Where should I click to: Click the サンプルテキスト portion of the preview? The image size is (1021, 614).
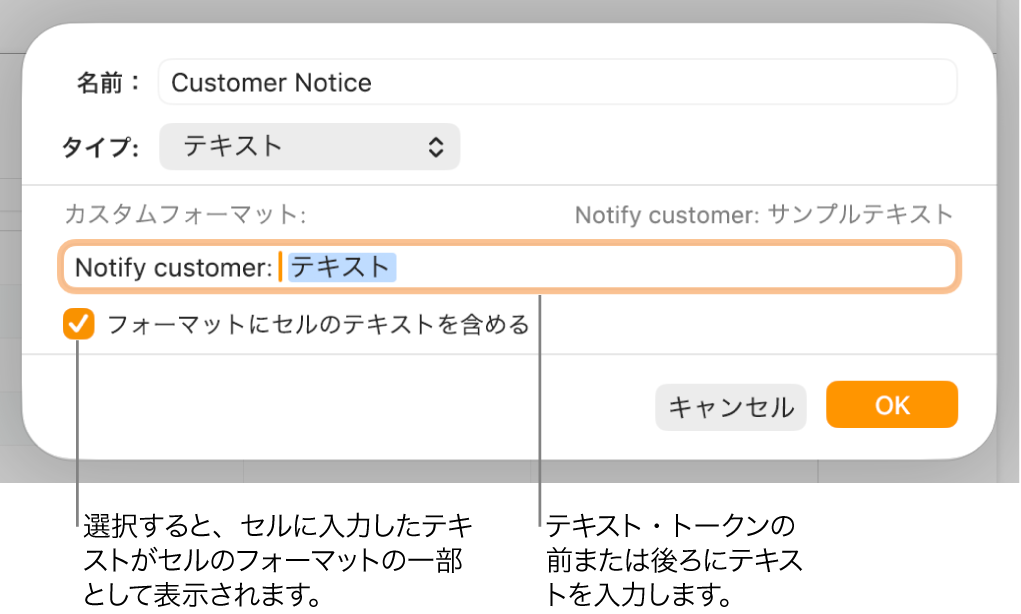[860, 214]
